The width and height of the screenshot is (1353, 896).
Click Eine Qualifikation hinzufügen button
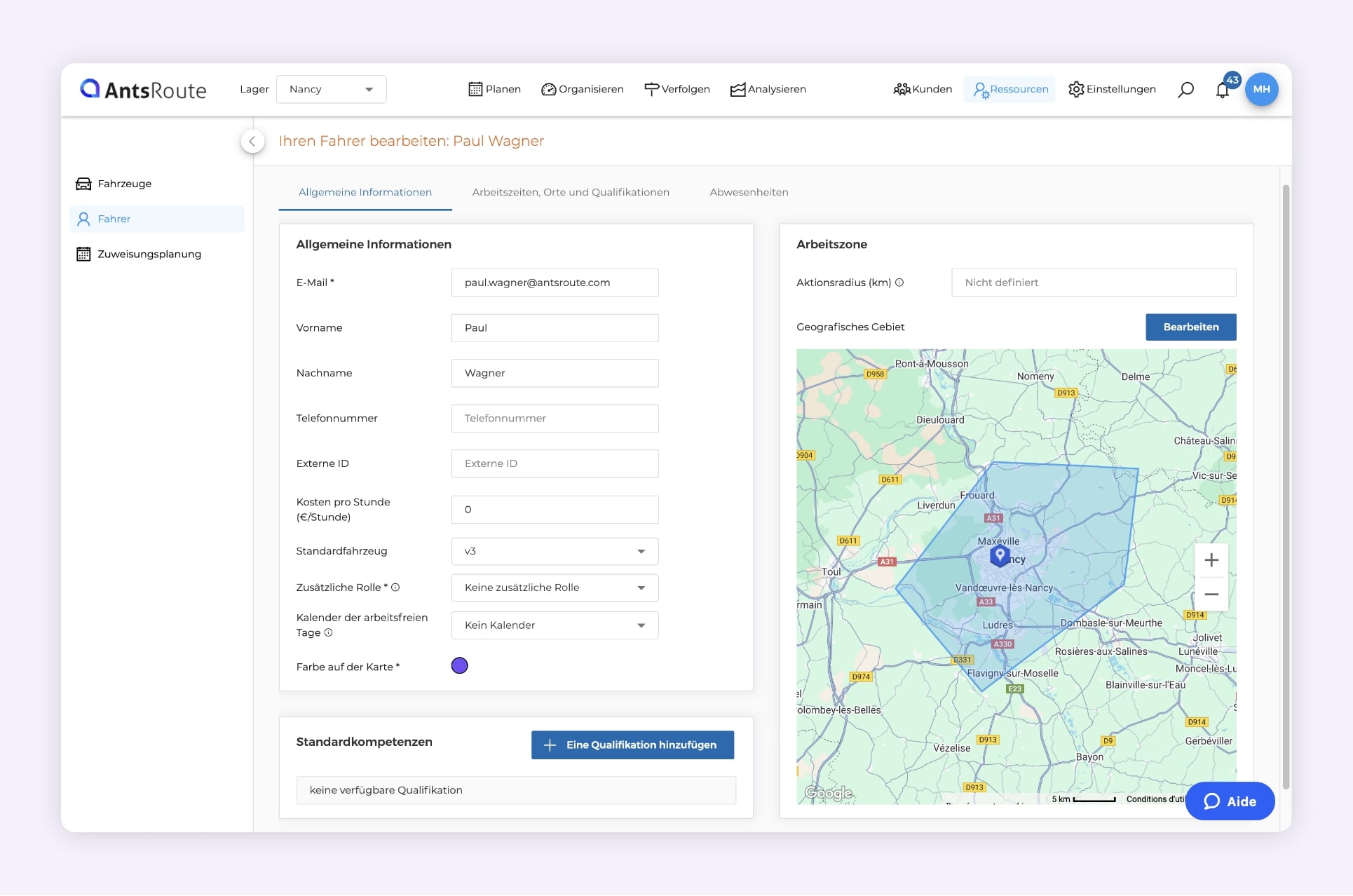coord(632,745)
